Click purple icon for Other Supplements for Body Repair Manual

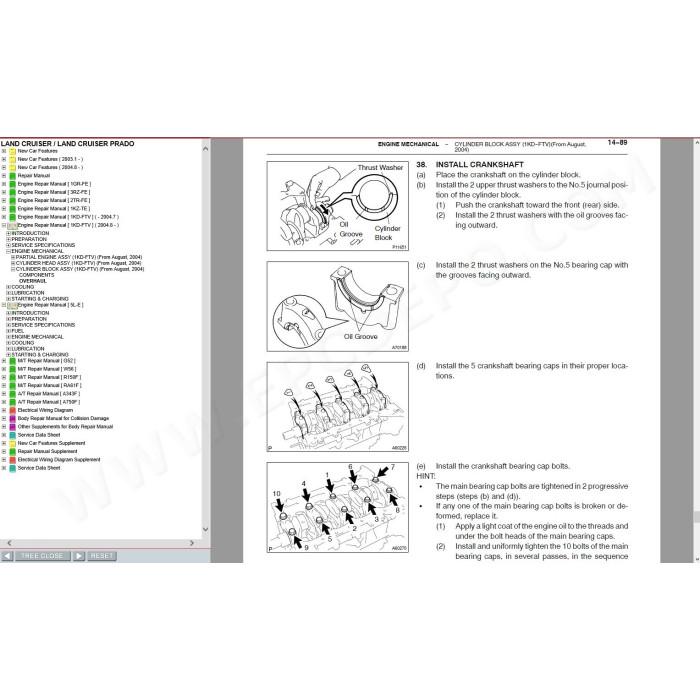click(x=12, y=427)
